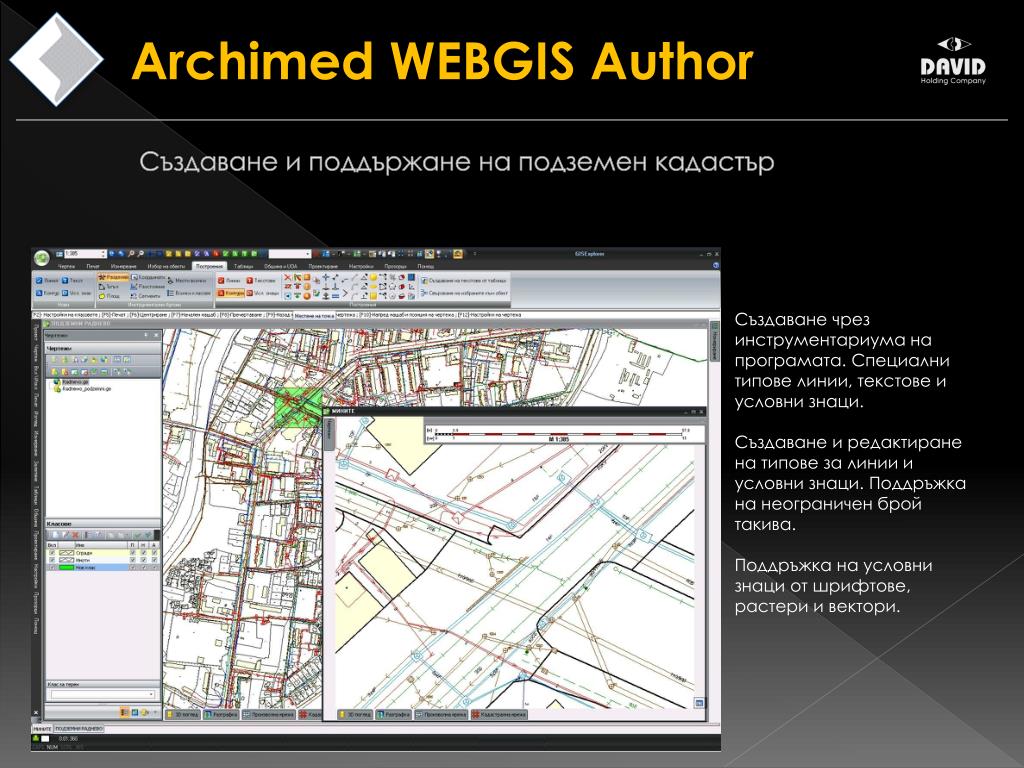Select Radnevo_podzemni.ge in the drawings tree

point(87,389)
